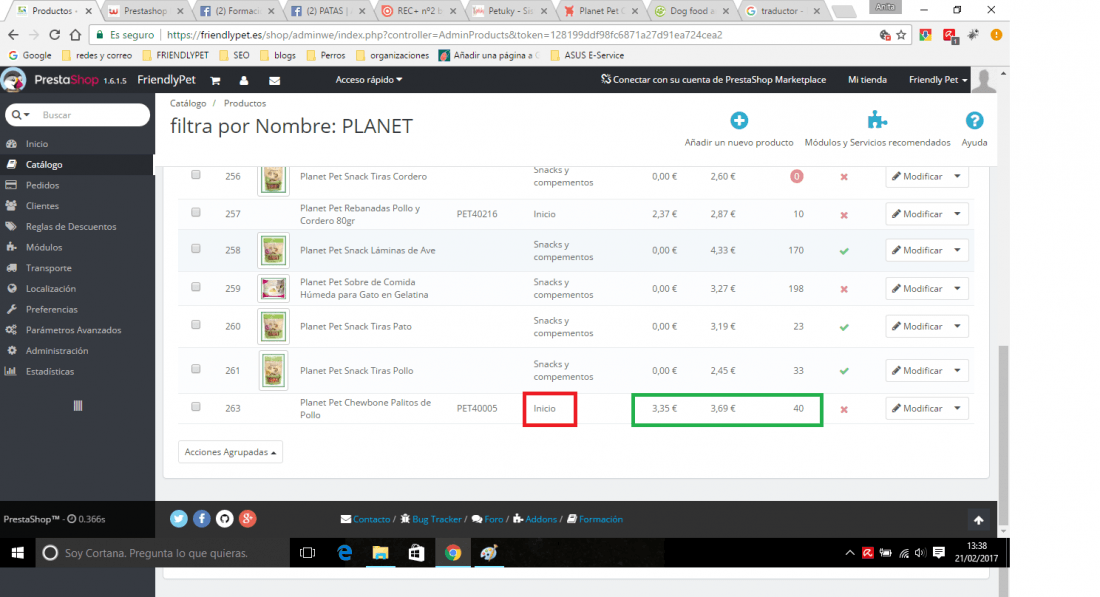
Task: Open Mi tienda link
Action: [x=867, y=80]
